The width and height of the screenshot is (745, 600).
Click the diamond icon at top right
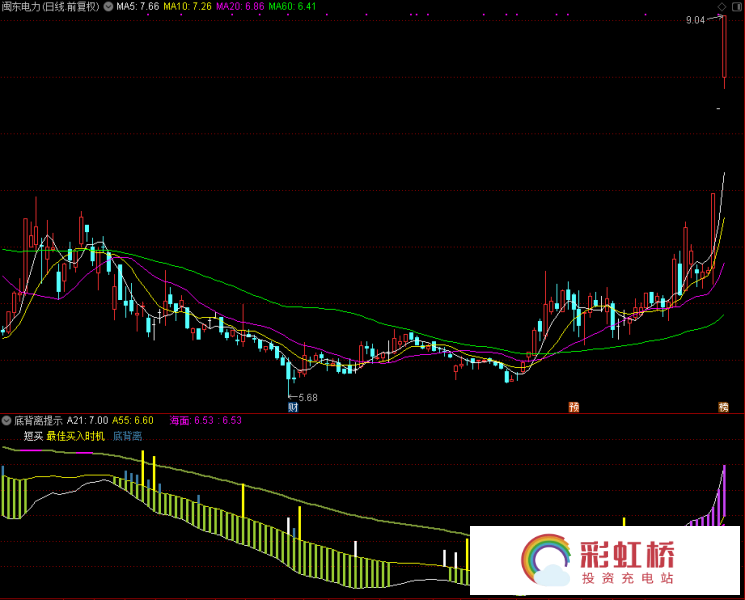tap(722, 7)
